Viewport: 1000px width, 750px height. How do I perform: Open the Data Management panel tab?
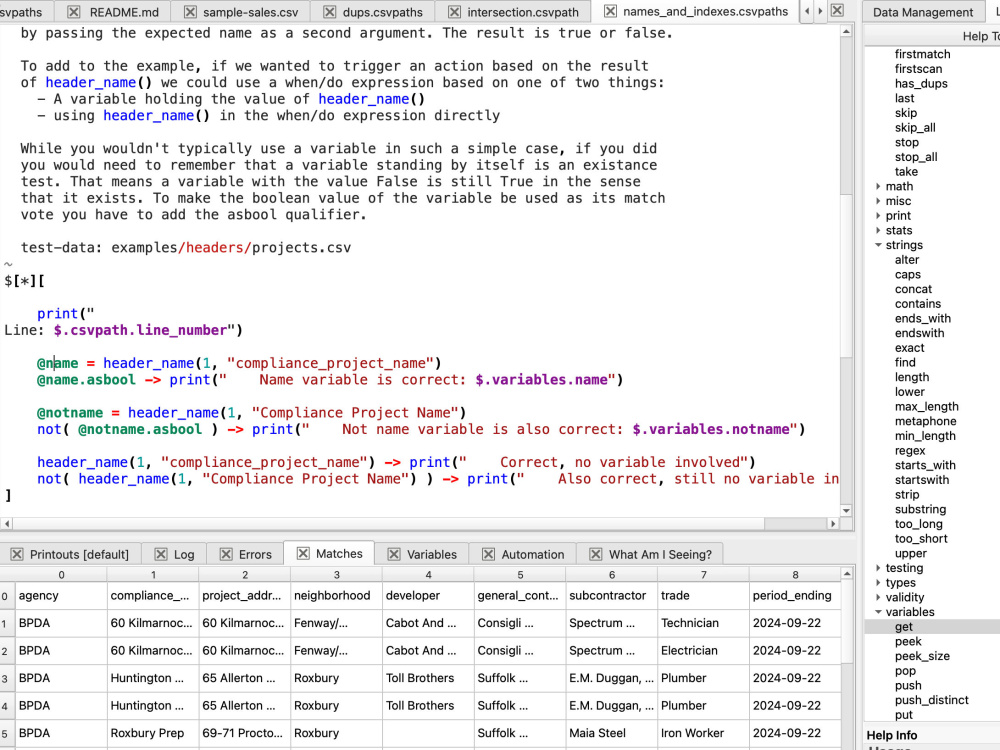[923, 12]
